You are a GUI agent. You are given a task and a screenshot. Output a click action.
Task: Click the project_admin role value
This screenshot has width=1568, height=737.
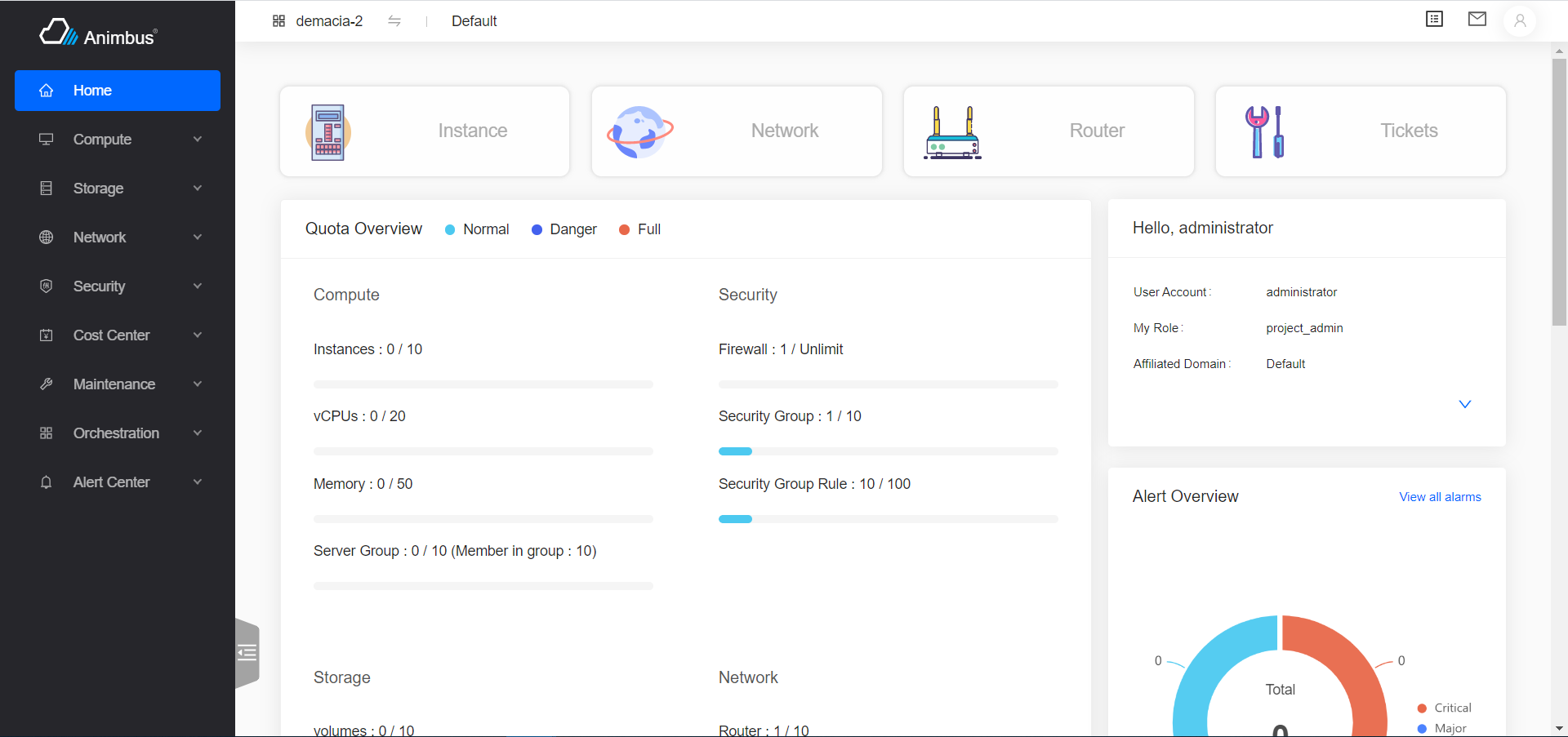coord(1304,328)
